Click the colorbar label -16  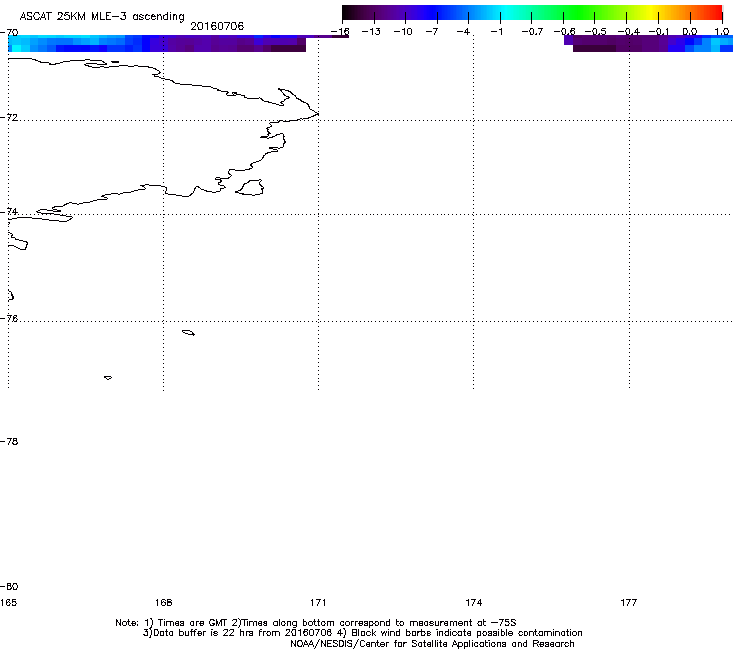pyautogui.click(x=340, y=32)
